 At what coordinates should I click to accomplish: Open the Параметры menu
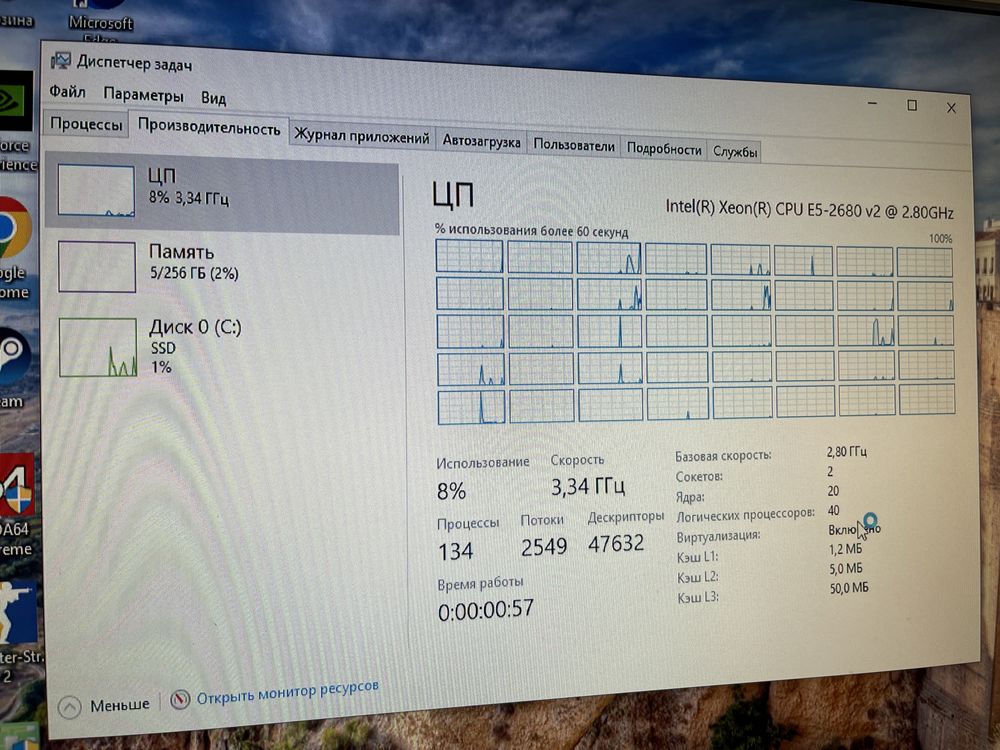tap(143, 95)
